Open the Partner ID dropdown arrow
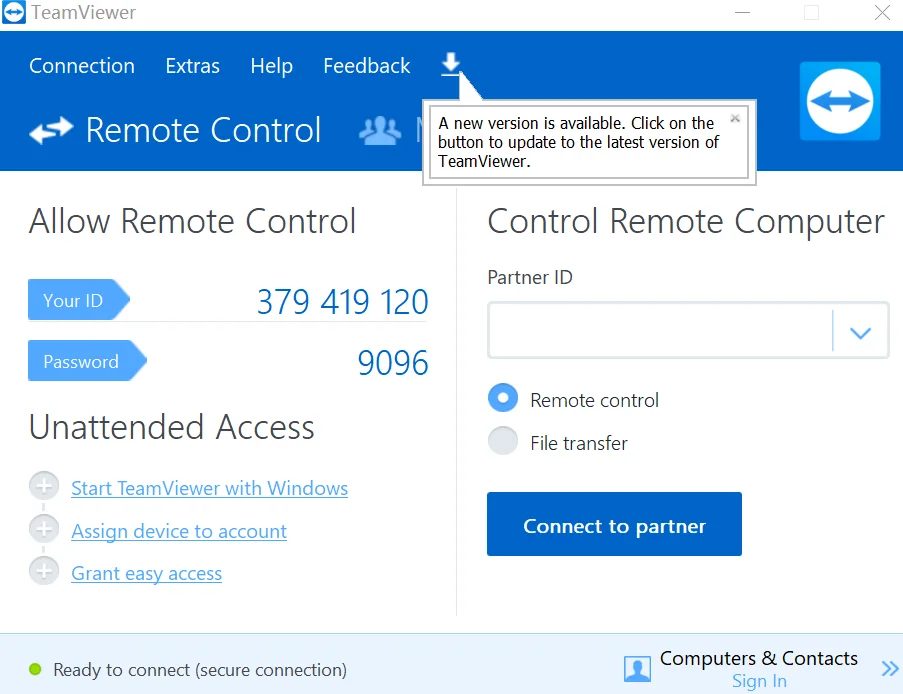This screenshot has width=903, height=694. pyautogui.click(x=860, y=332)
